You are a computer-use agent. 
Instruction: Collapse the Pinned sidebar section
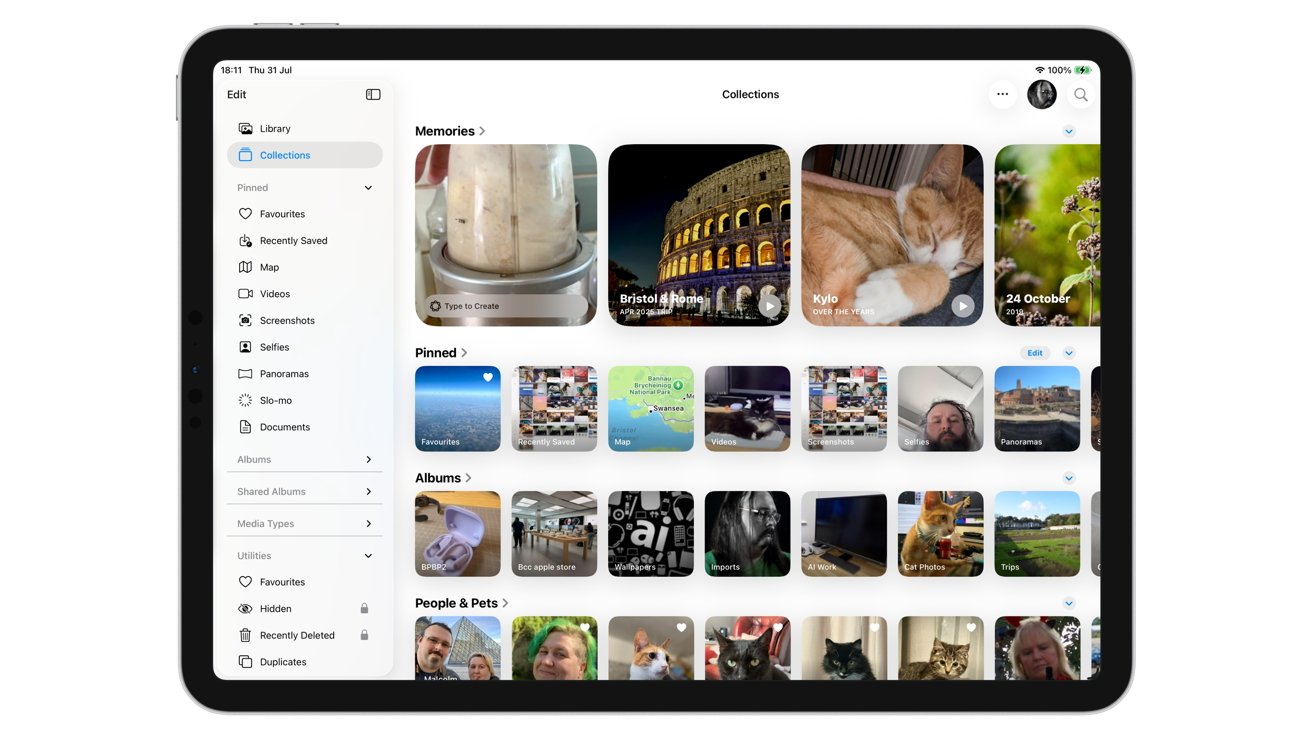pos(368,188)
